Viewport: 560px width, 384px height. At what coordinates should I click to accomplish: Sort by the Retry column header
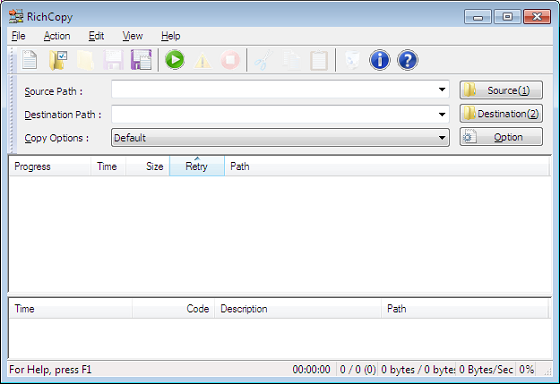(x=197, y=166)
